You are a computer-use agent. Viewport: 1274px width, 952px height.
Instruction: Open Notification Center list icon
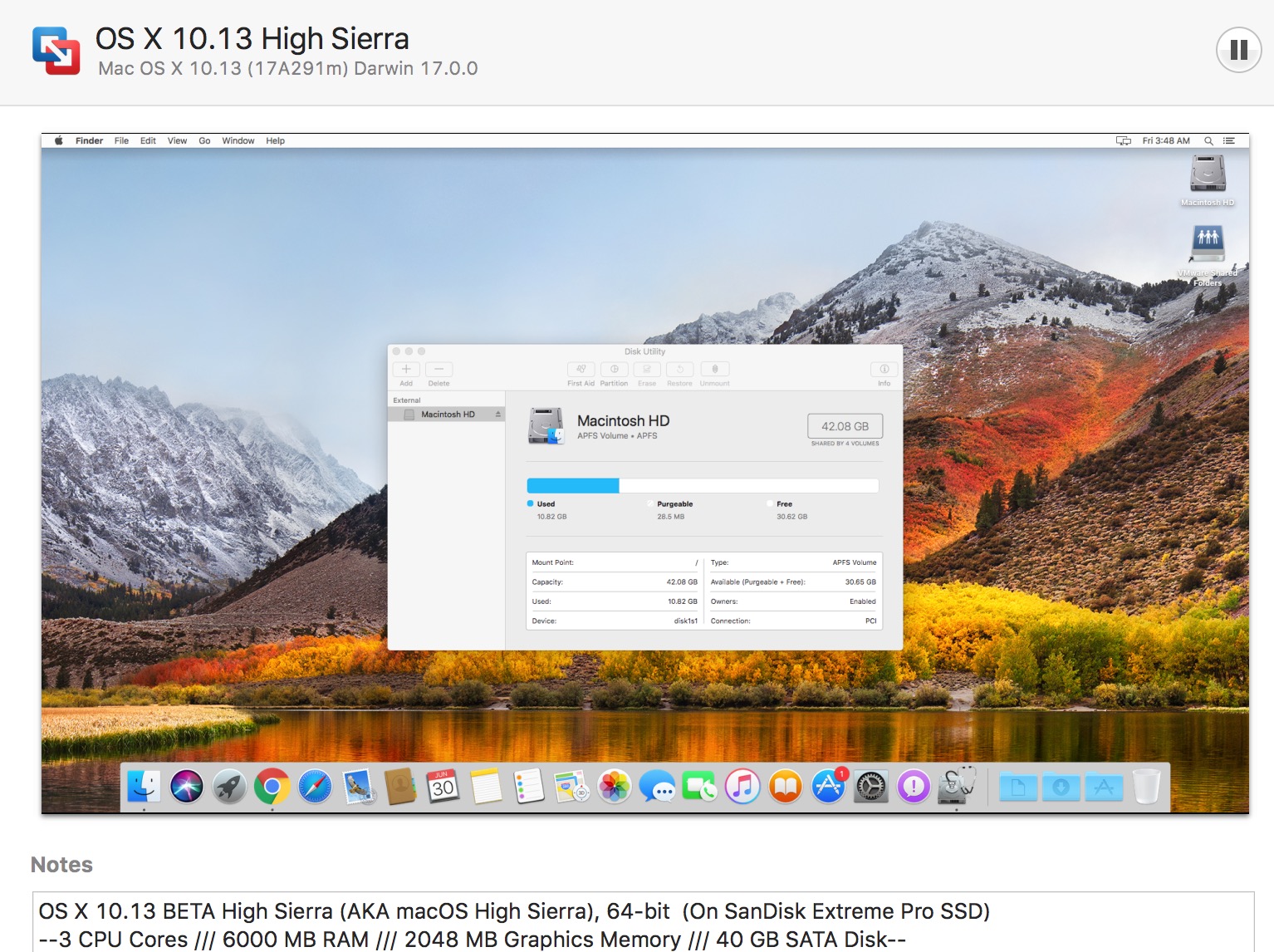pos(1229,140)
